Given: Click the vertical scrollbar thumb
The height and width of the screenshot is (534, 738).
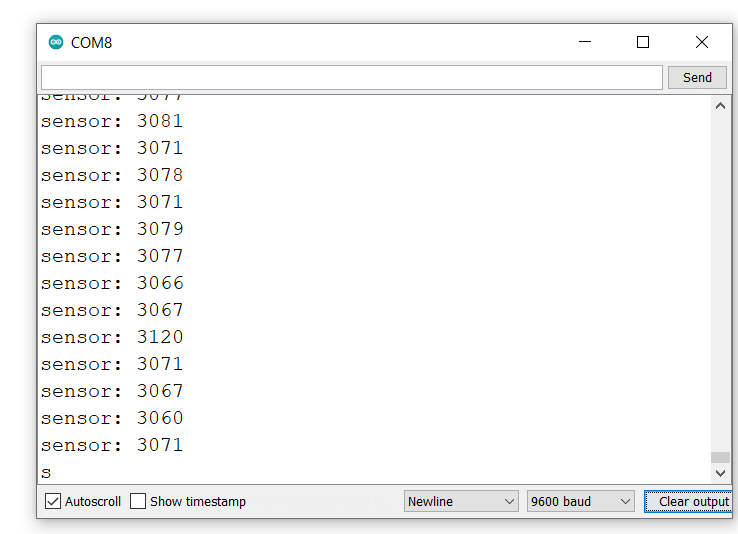Looking at the screenshot, I should click(x=721, y=457).
